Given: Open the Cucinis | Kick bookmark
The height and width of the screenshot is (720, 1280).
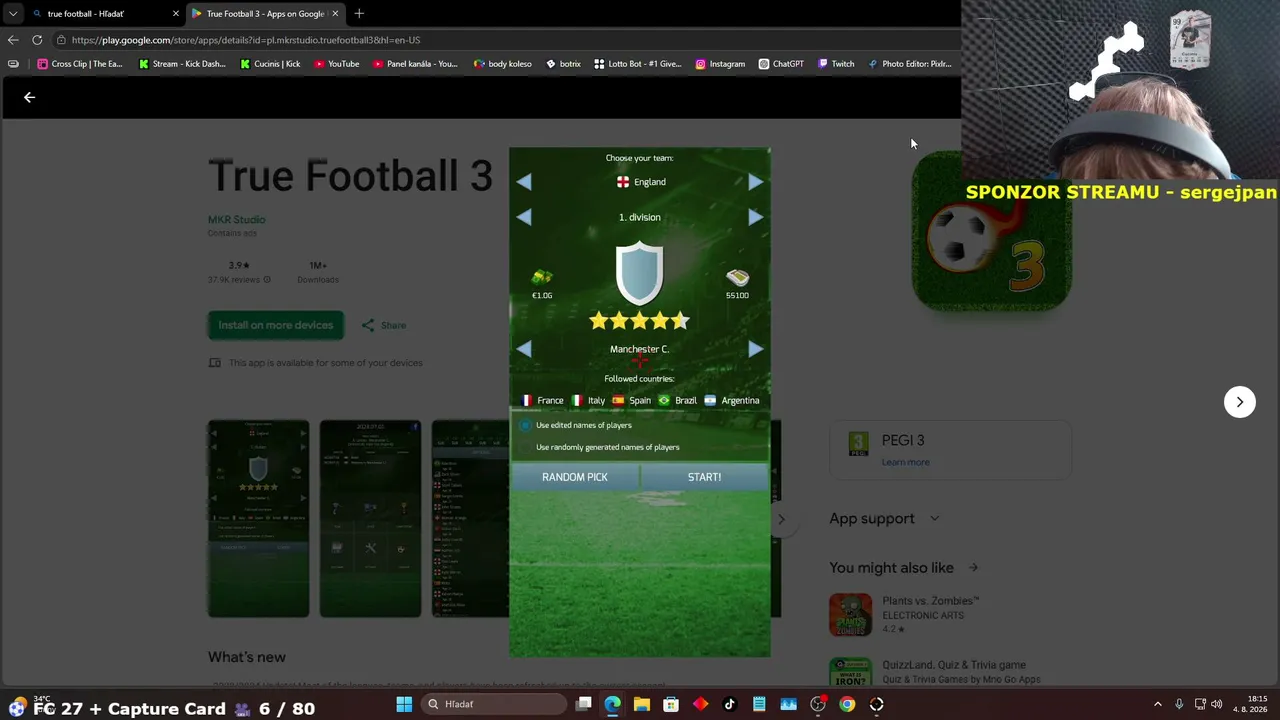Looking at the screenshot, I should (270, 64).
